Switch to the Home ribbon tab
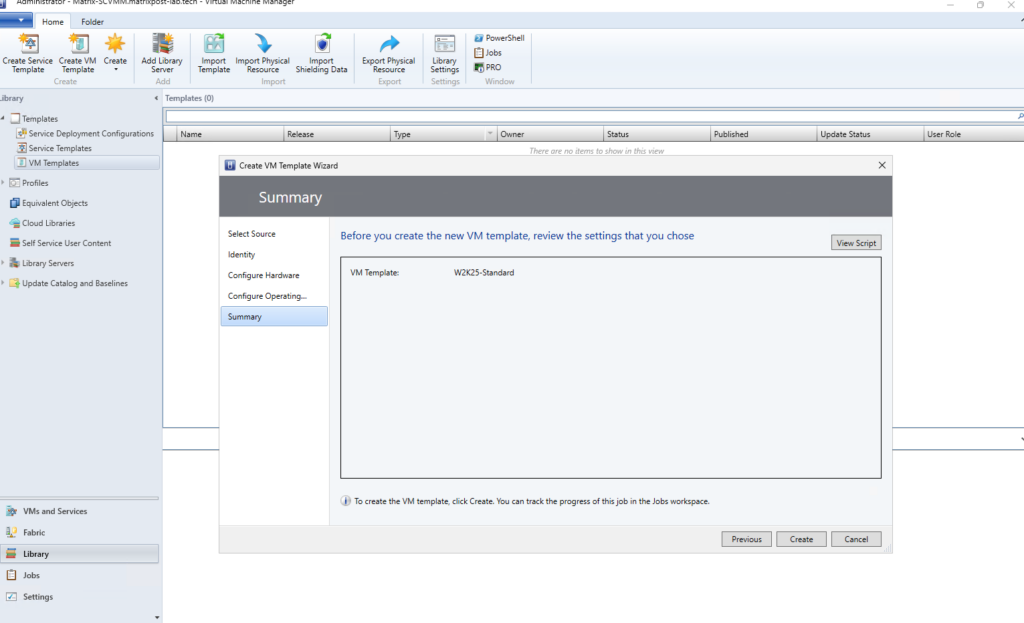 click(53, 22)
